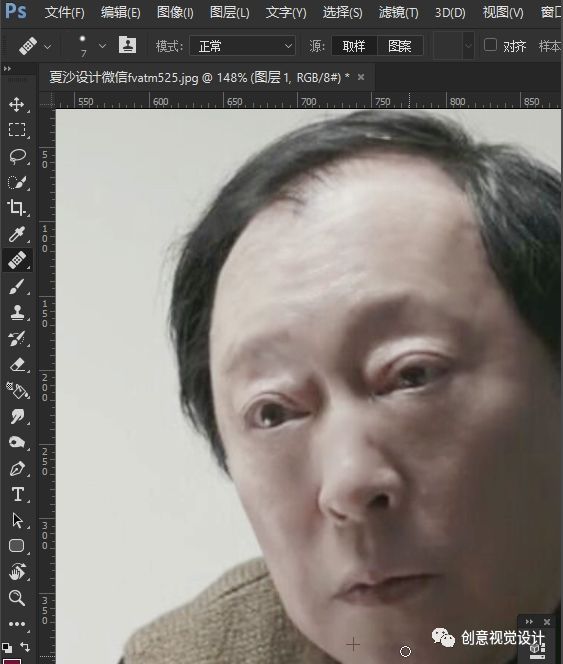Swap foreground and background colors
Screen dimensions: 563x664
tap(25, 647)
